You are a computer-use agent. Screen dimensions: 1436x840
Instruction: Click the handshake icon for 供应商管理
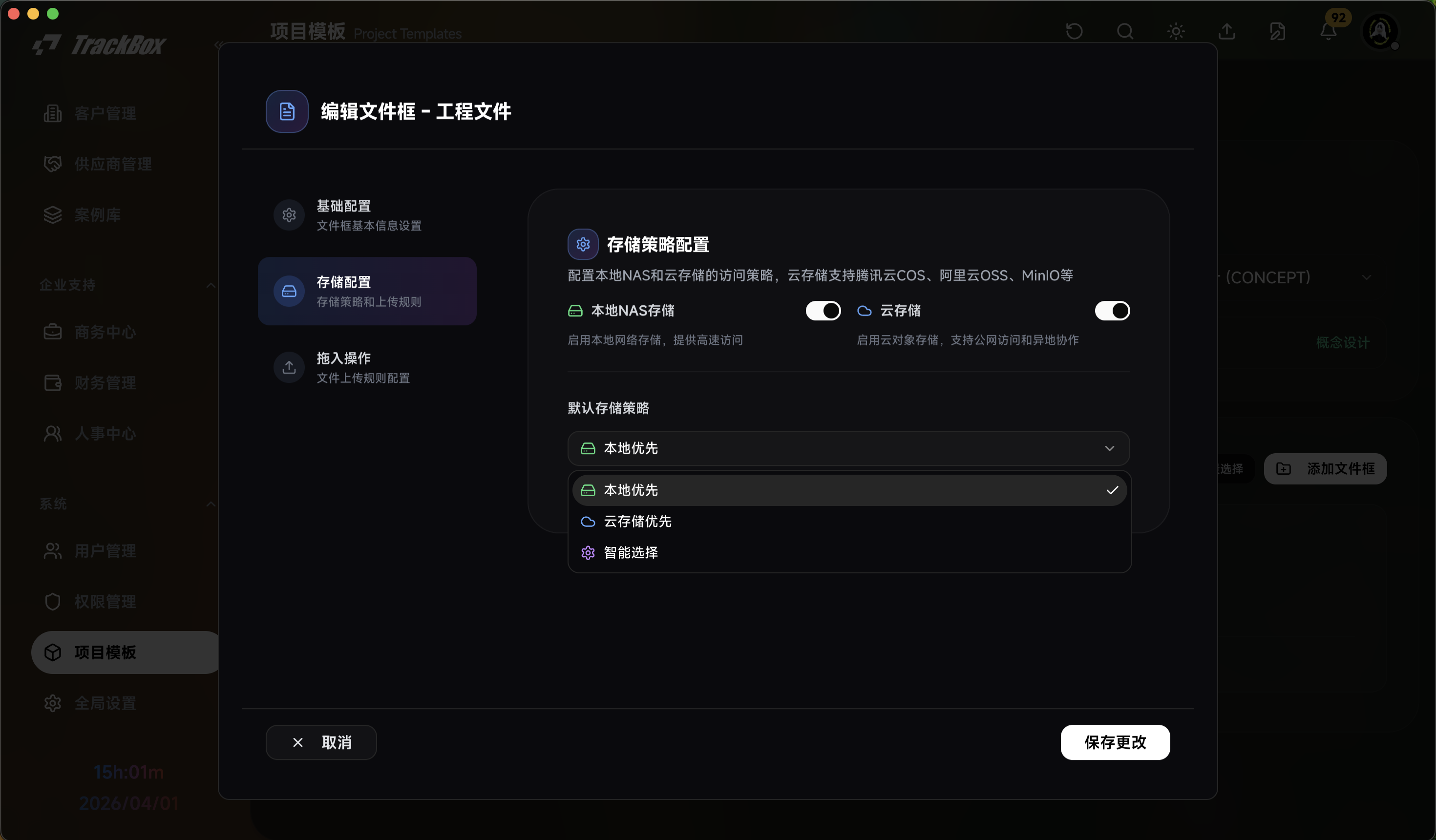(53, 164)
